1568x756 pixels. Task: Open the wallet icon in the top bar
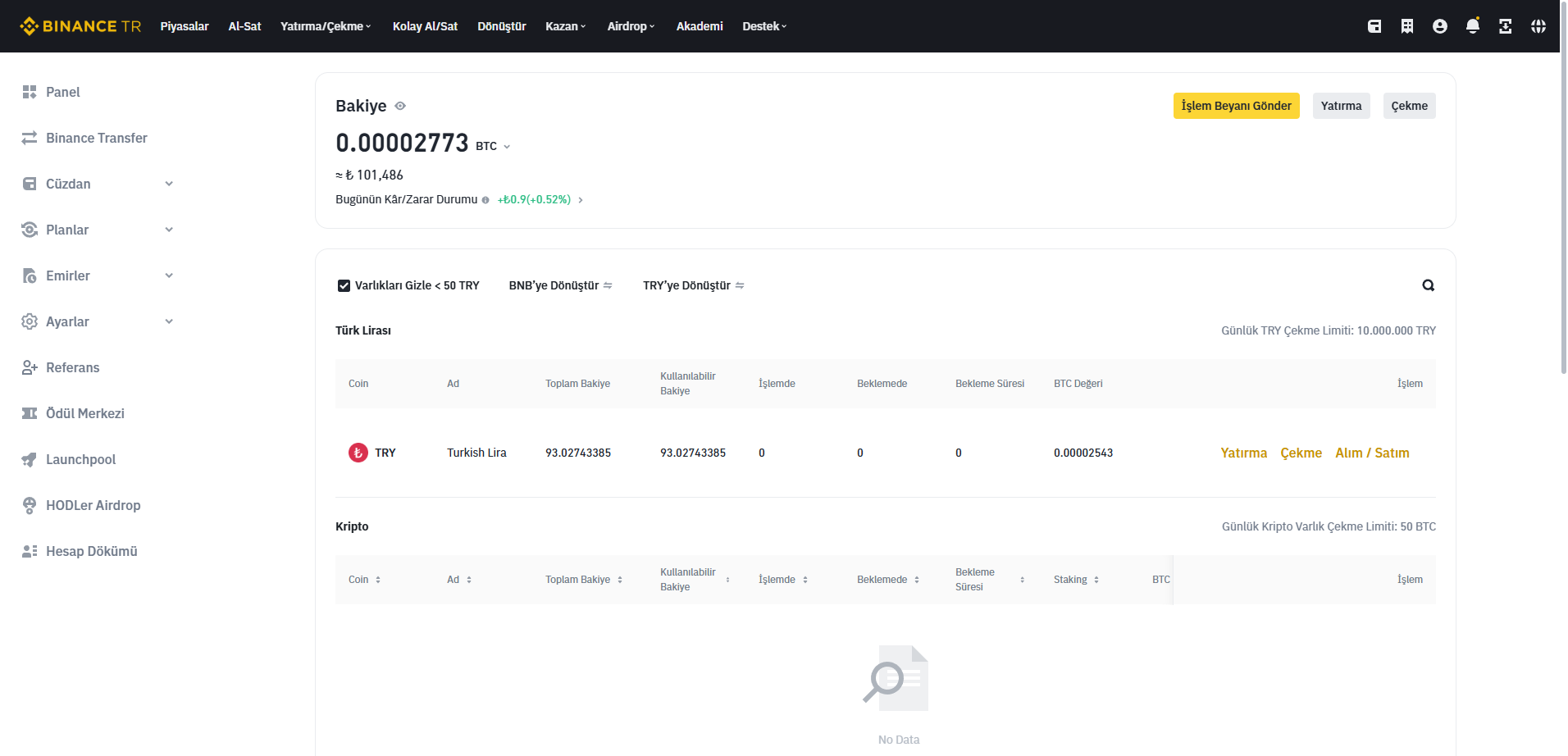pyautogui.click(x=1374, y=26)
